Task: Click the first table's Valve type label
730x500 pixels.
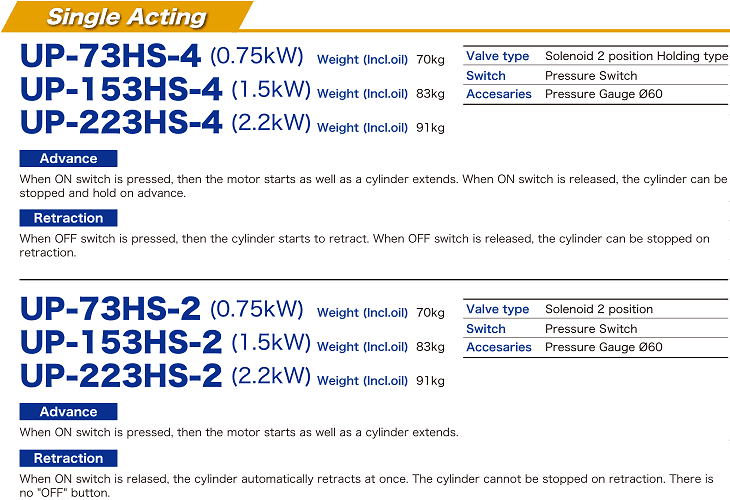Action: pos(497,57)
